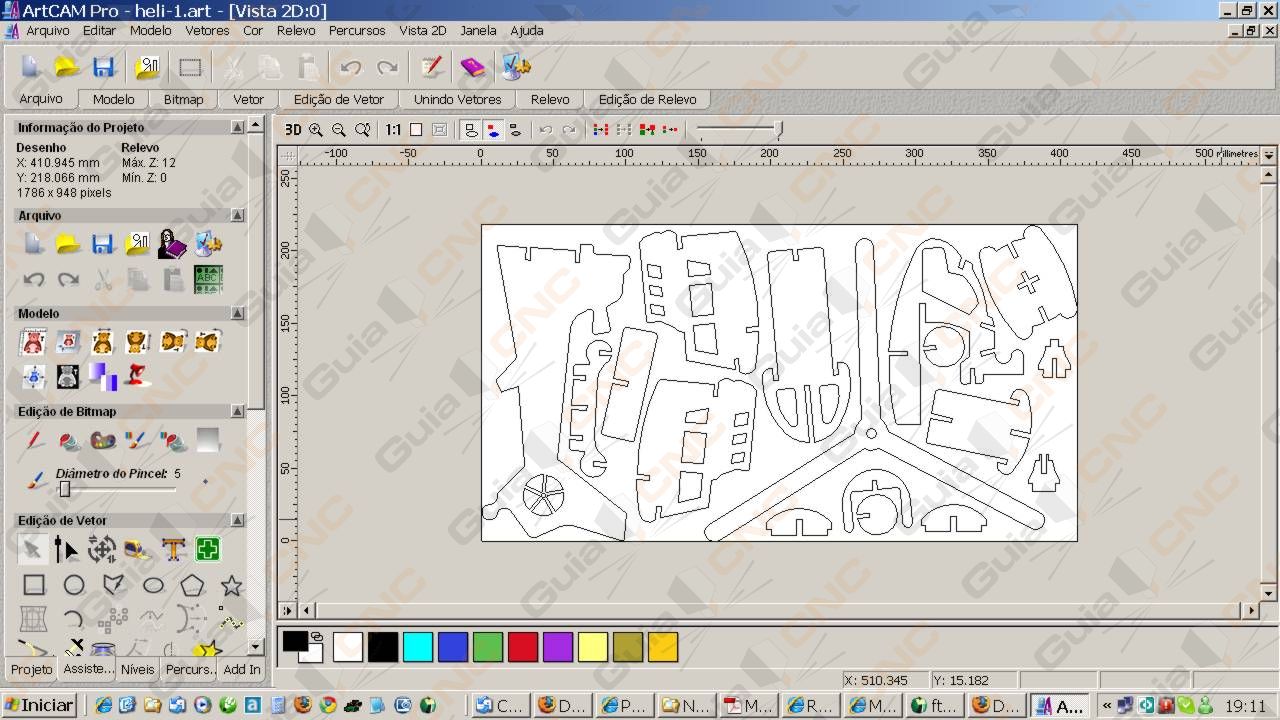Switch to the Edição de Relevo tab
Image resolution: width=1280 pixels, height=720 pixels.
tap(647, 99)
